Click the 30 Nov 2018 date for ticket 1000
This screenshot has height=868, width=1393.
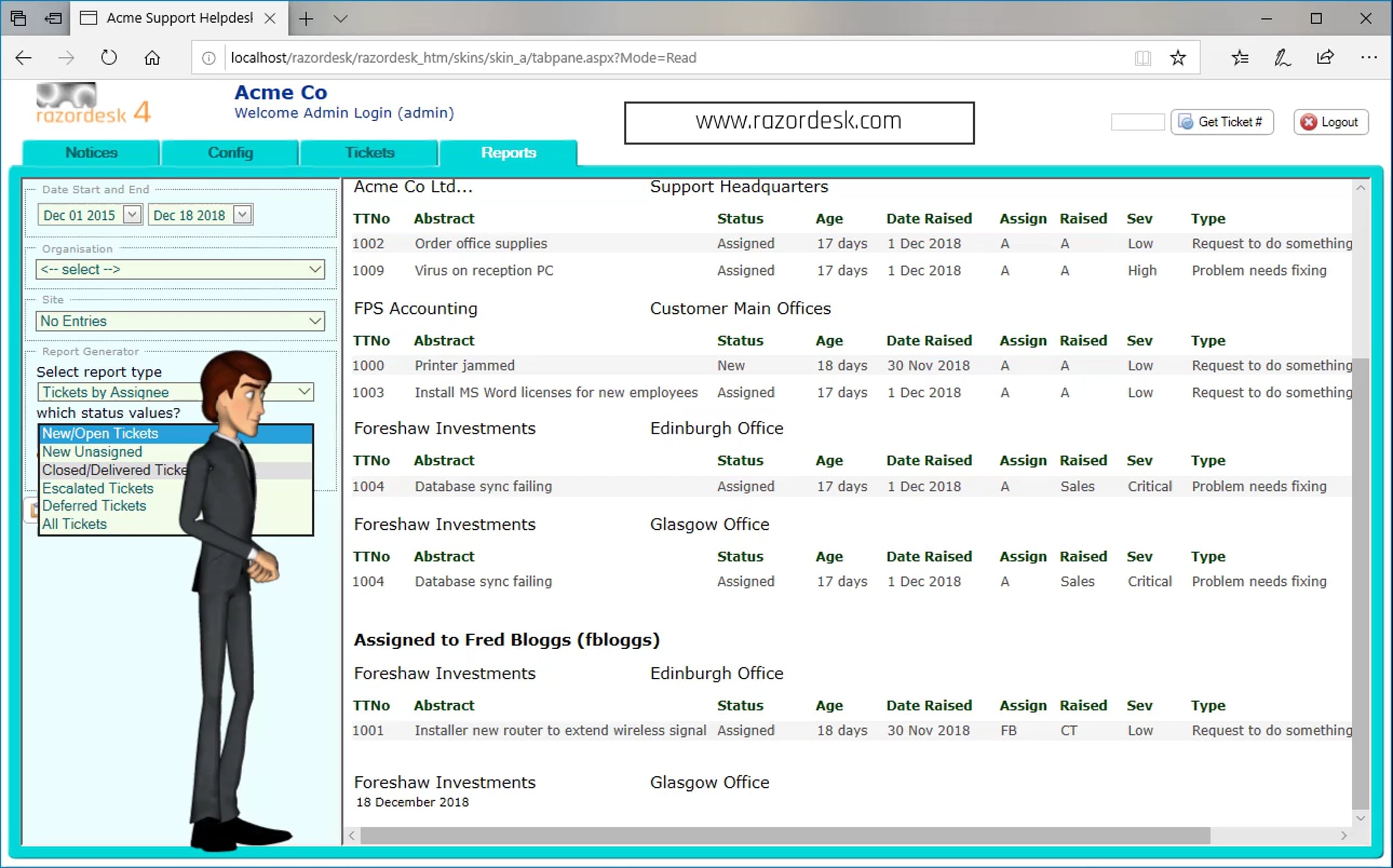929,366
